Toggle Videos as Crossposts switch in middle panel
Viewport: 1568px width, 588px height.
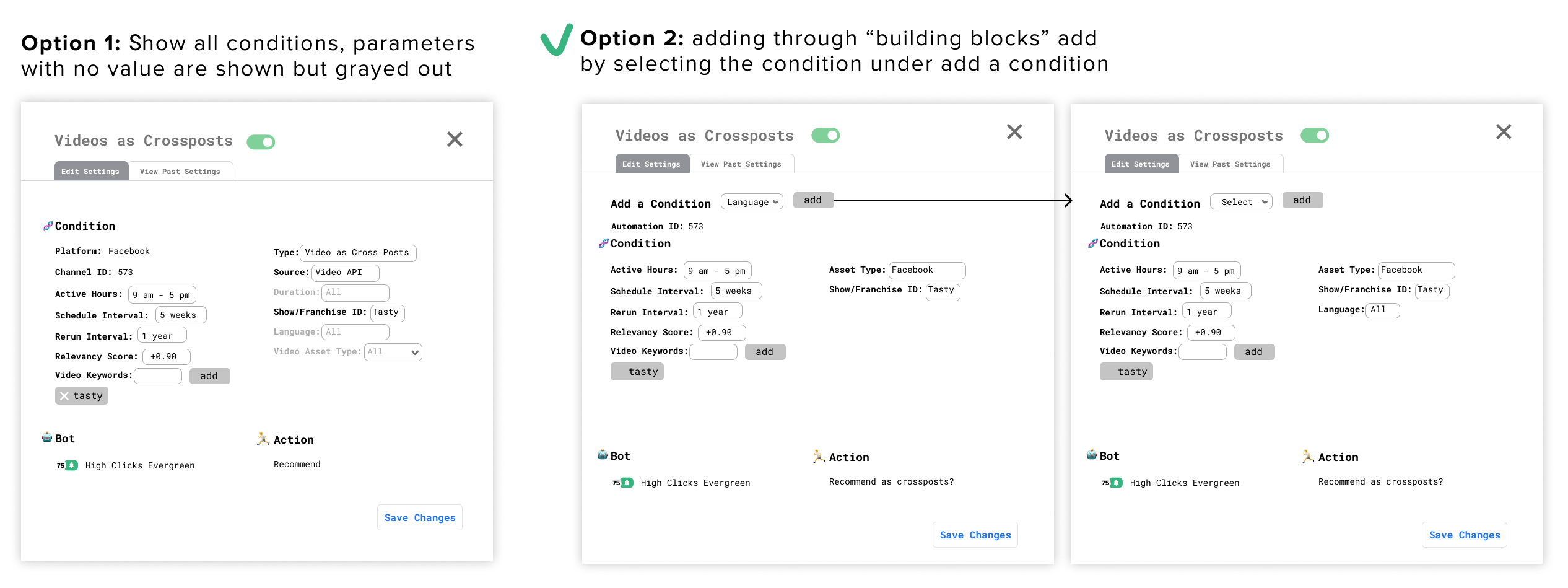coord(826,135)
